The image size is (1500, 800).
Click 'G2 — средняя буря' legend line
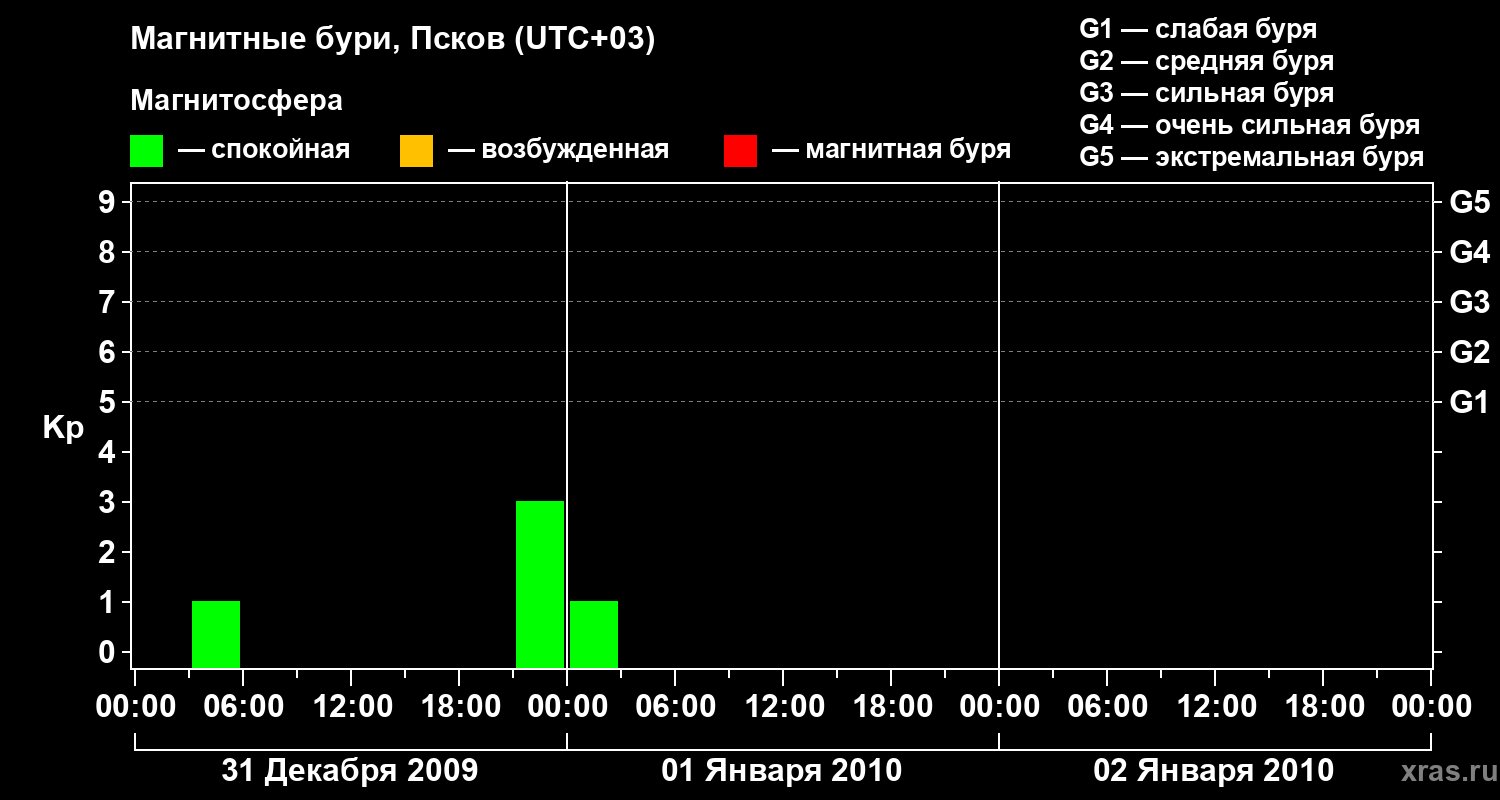click(1207, 61)
